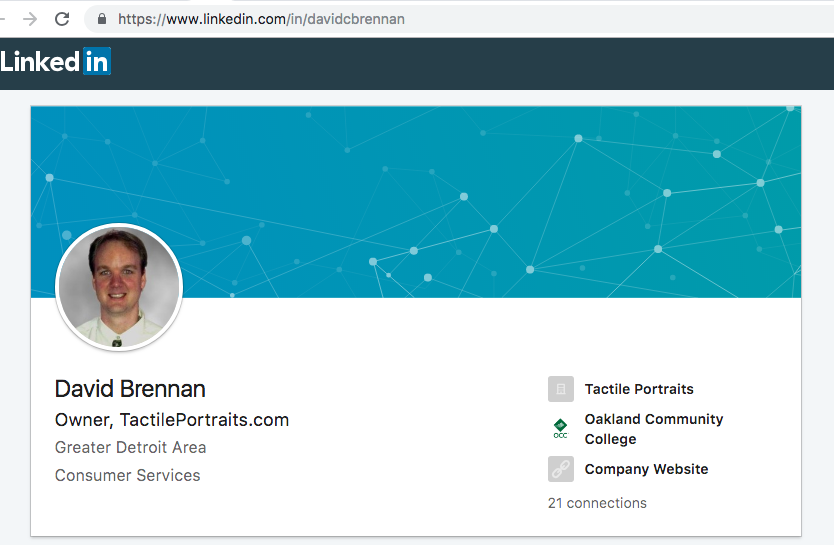Click the Owner, TactilePortraits.com headline

(x=172, y=420)
